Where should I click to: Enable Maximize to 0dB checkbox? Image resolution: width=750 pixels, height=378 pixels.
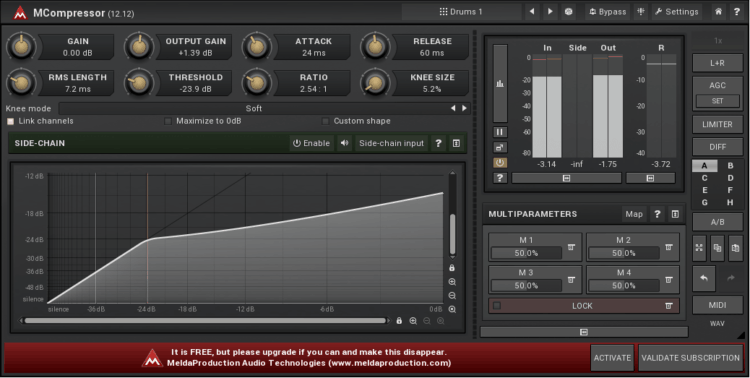168,122
